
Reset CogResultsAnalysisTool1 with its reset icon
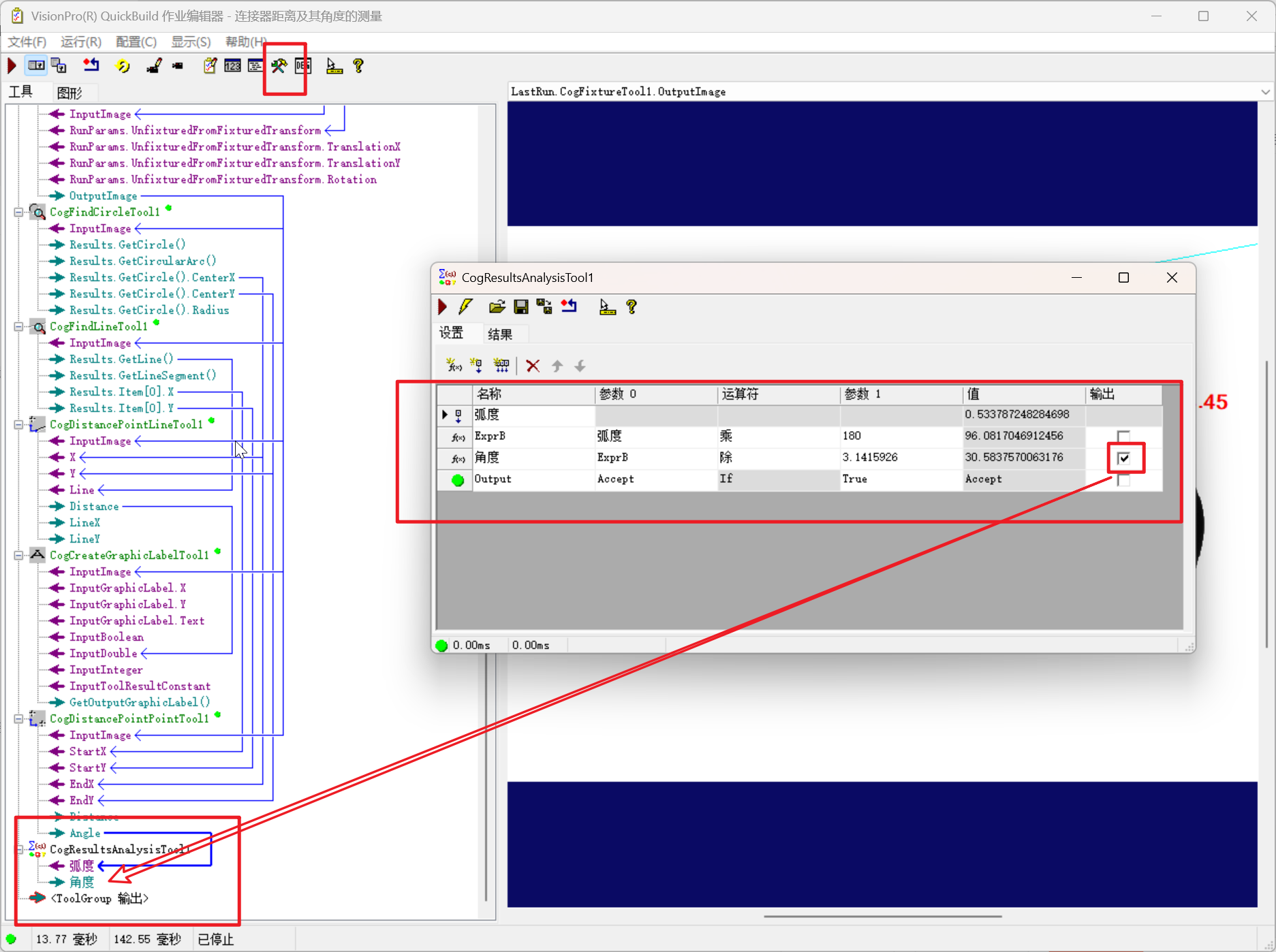569,307
